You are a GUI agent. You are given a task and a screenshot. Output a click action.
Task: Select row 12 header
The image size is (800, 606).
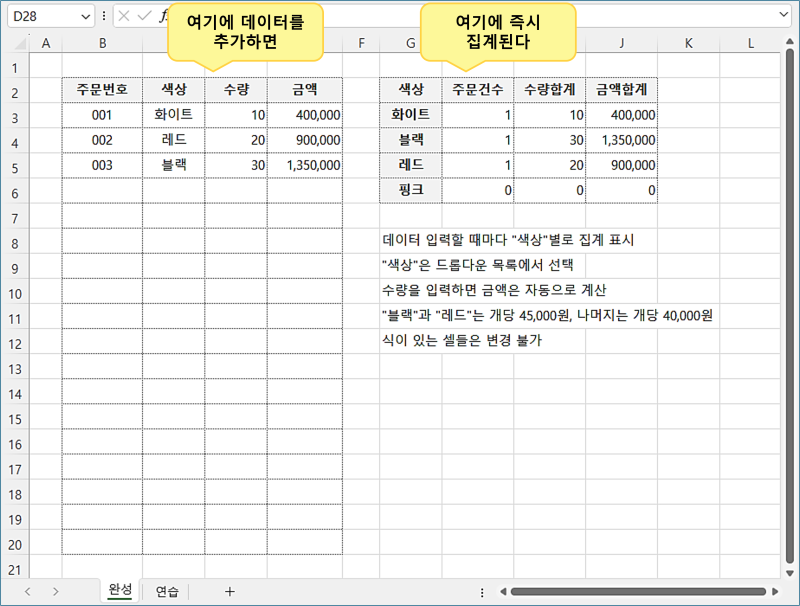point(14,344)
